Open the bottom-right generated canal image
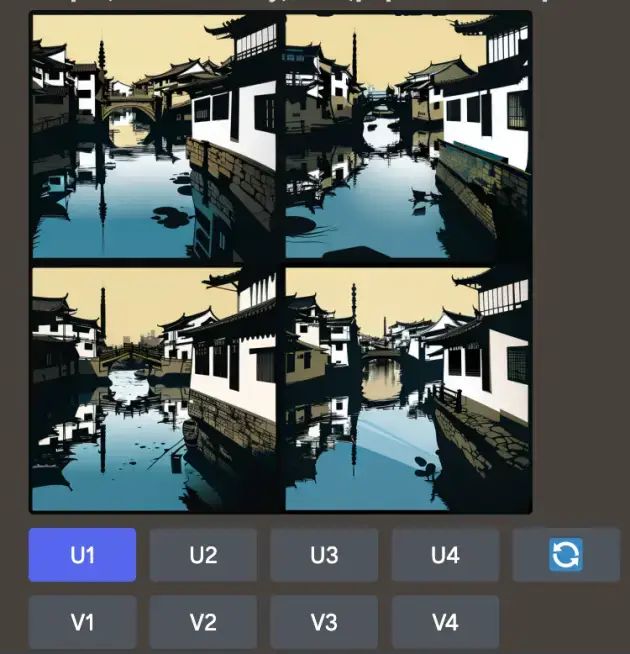This screenshot has height=654, width=630. [x=407, y=389]
